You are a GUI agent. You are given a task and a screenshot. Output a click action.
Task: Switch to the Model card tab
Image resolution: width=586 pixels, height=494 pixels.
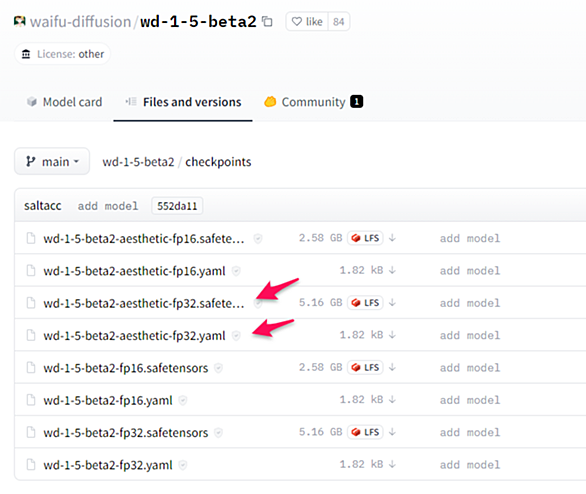click(65, 102)
